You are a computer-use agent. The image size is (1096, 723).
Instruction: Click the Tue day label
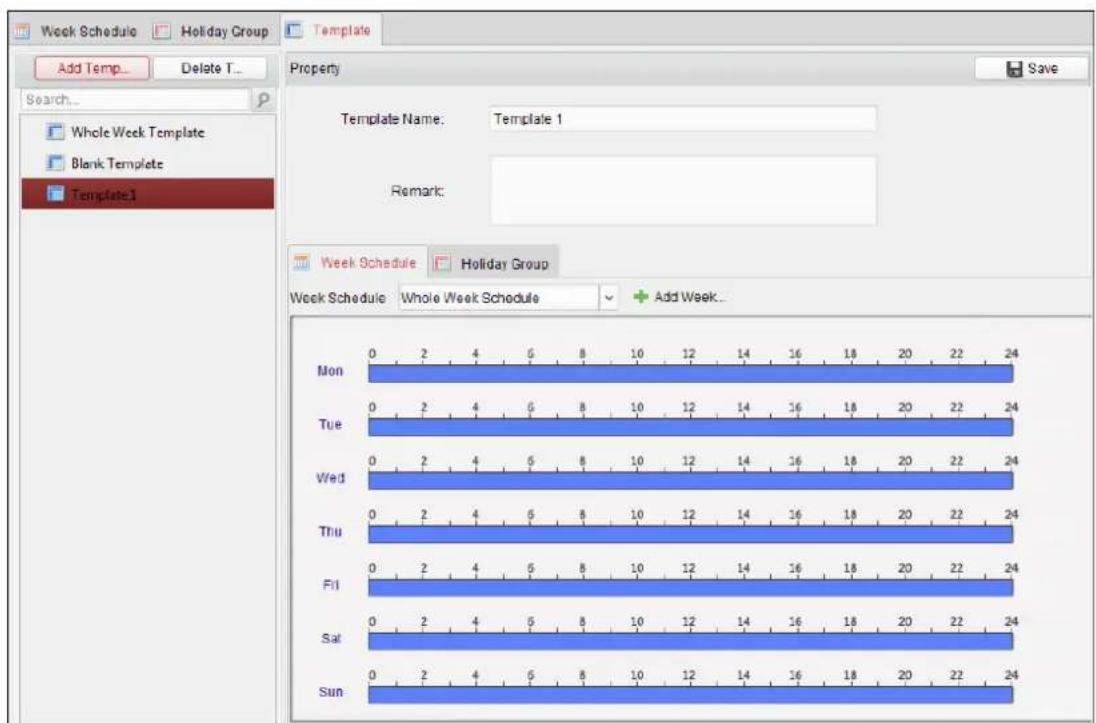click(330, 424)
